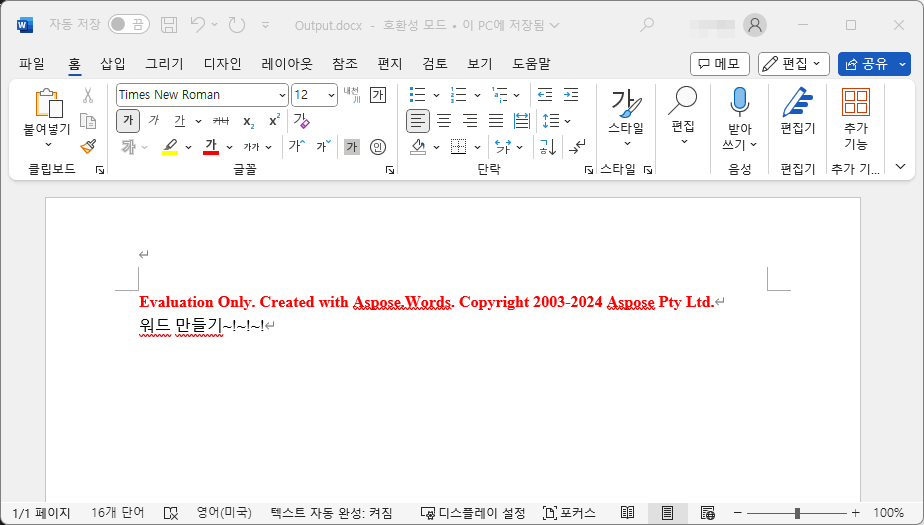
Task: Open the Comments (메모) button
Action: (720, 64)
